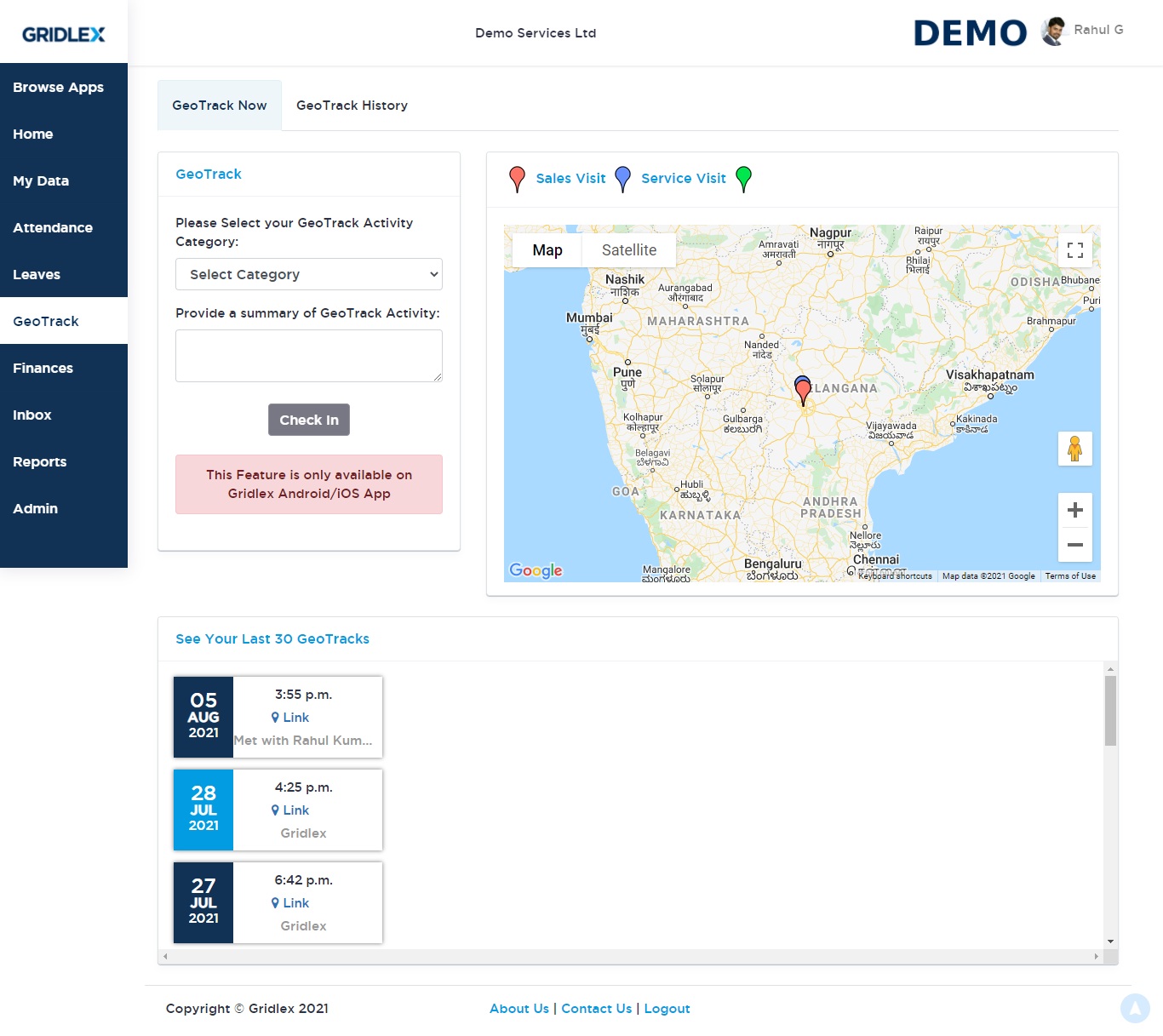
Task: Click the red map marker in Telangana
Action: coord(803,394)
